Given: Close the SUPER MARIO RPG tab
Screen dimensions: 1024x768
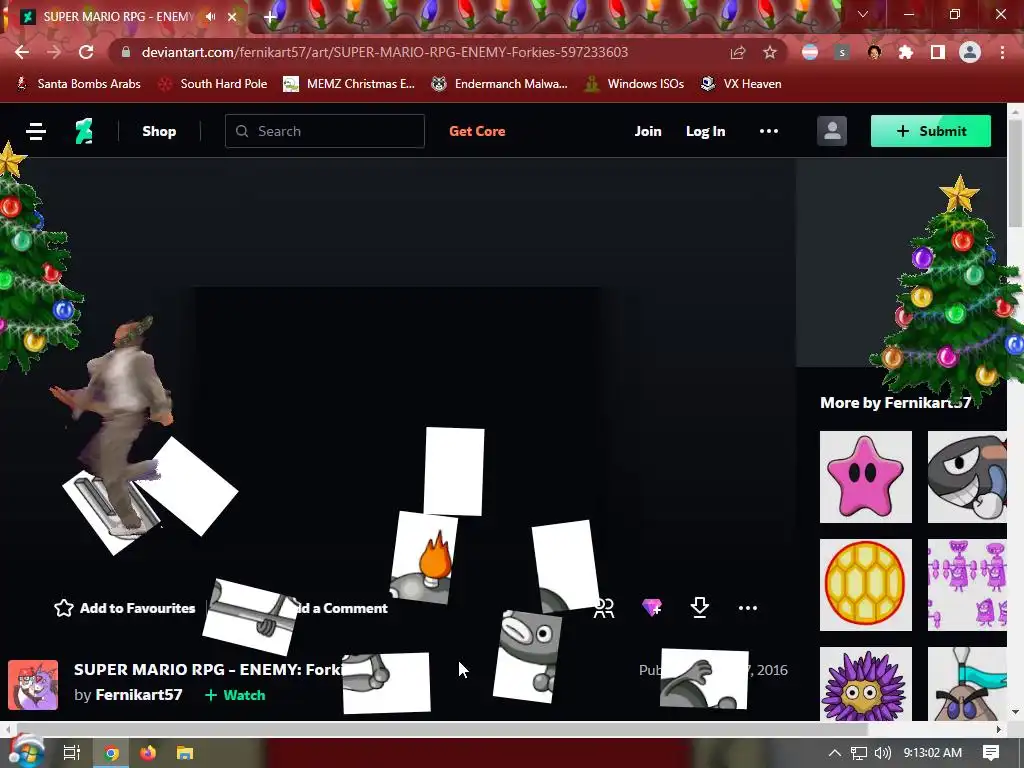Looking at the screenshot, I should pyautogui.click(x=232, y=17).
